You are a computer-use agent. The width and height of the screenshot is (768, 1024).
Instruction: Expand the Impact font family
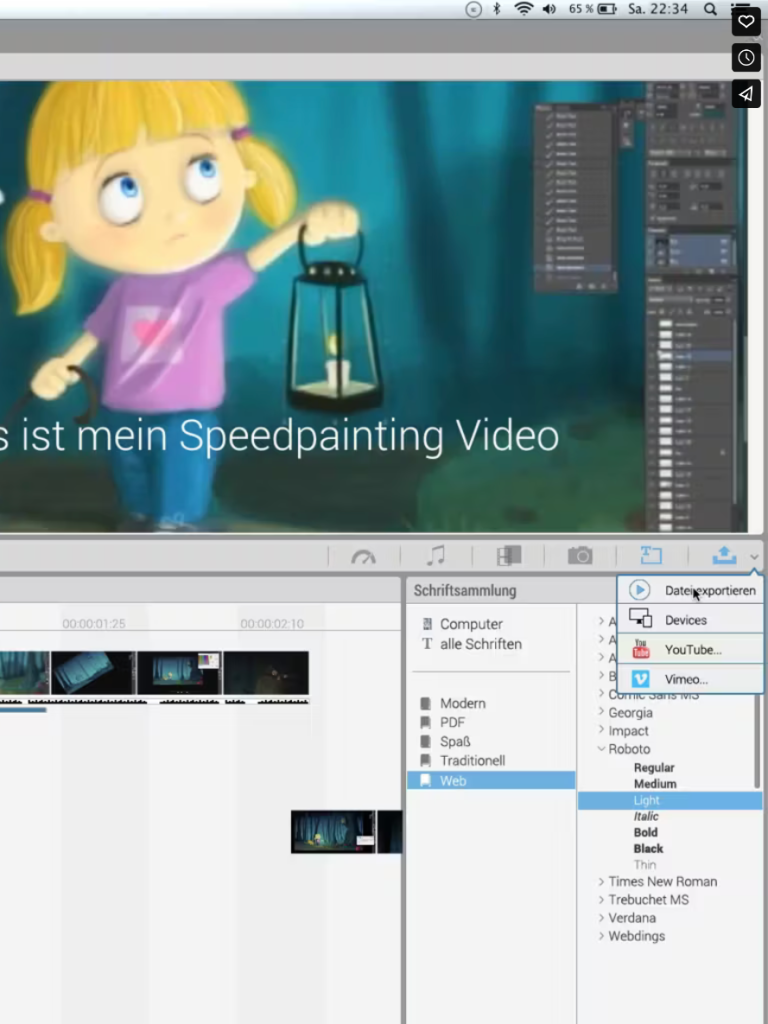(601, 730)
